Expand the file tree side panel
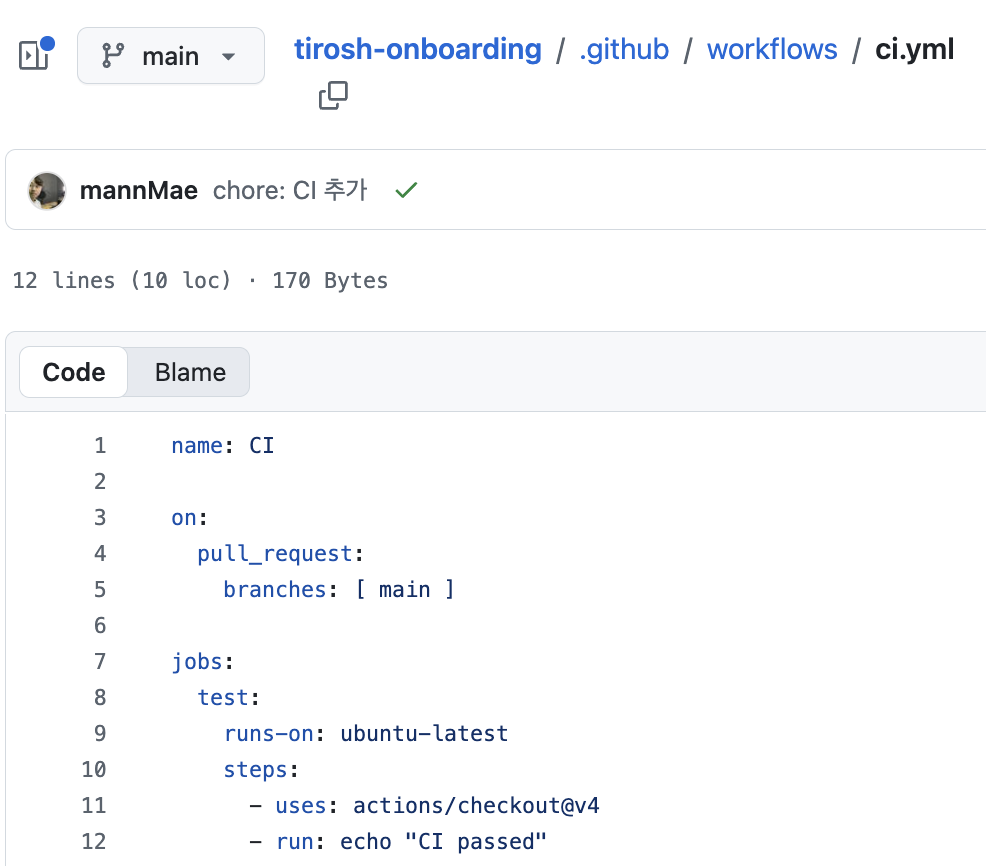 tap(35, 55)
